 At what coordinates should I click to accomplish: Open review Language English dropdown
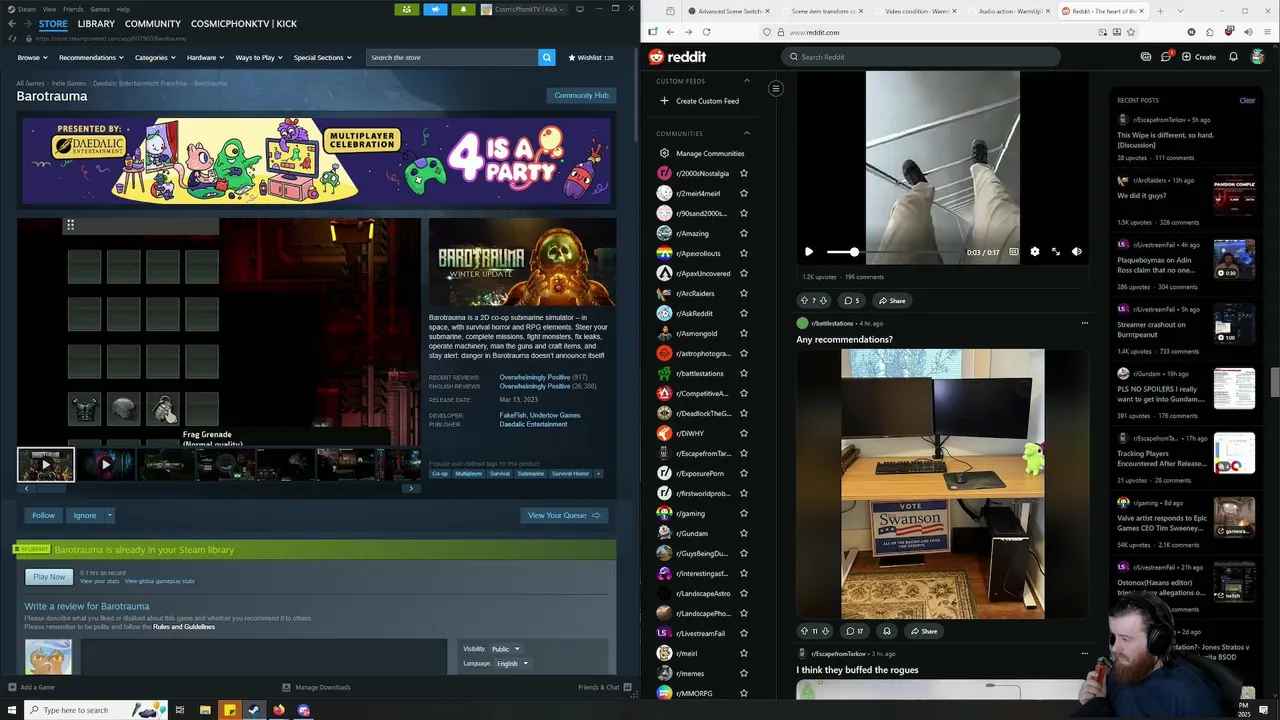[512, 663]
